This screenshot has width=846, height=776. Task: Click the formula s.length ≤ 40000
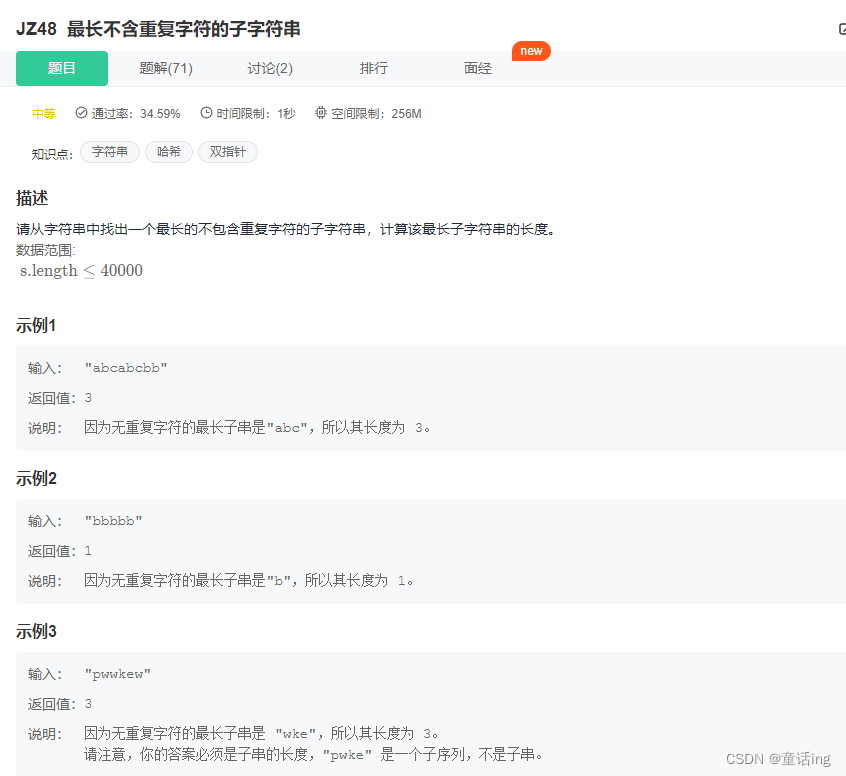coord(81,270)
